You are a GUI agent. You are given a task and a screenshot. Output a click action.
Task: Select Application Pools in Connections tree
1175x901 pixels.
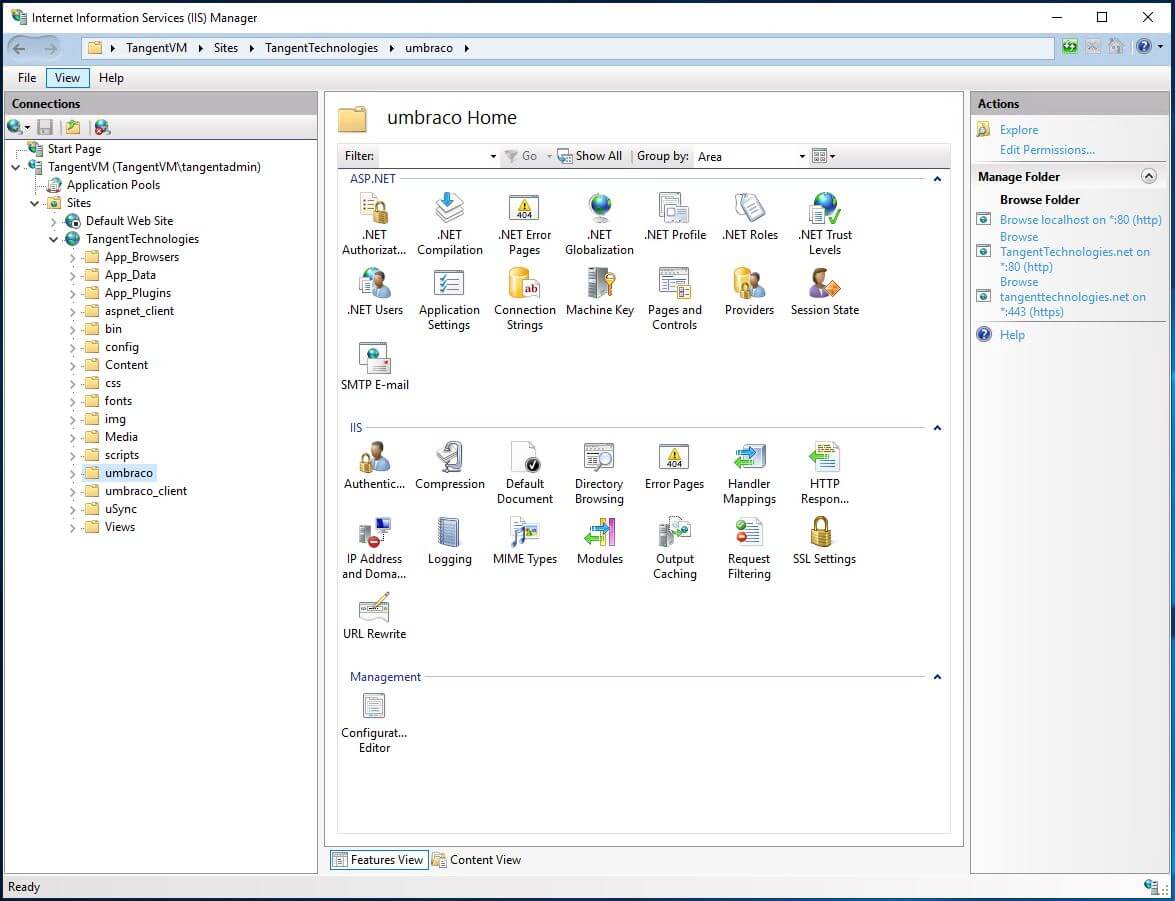tap(113, 185)
